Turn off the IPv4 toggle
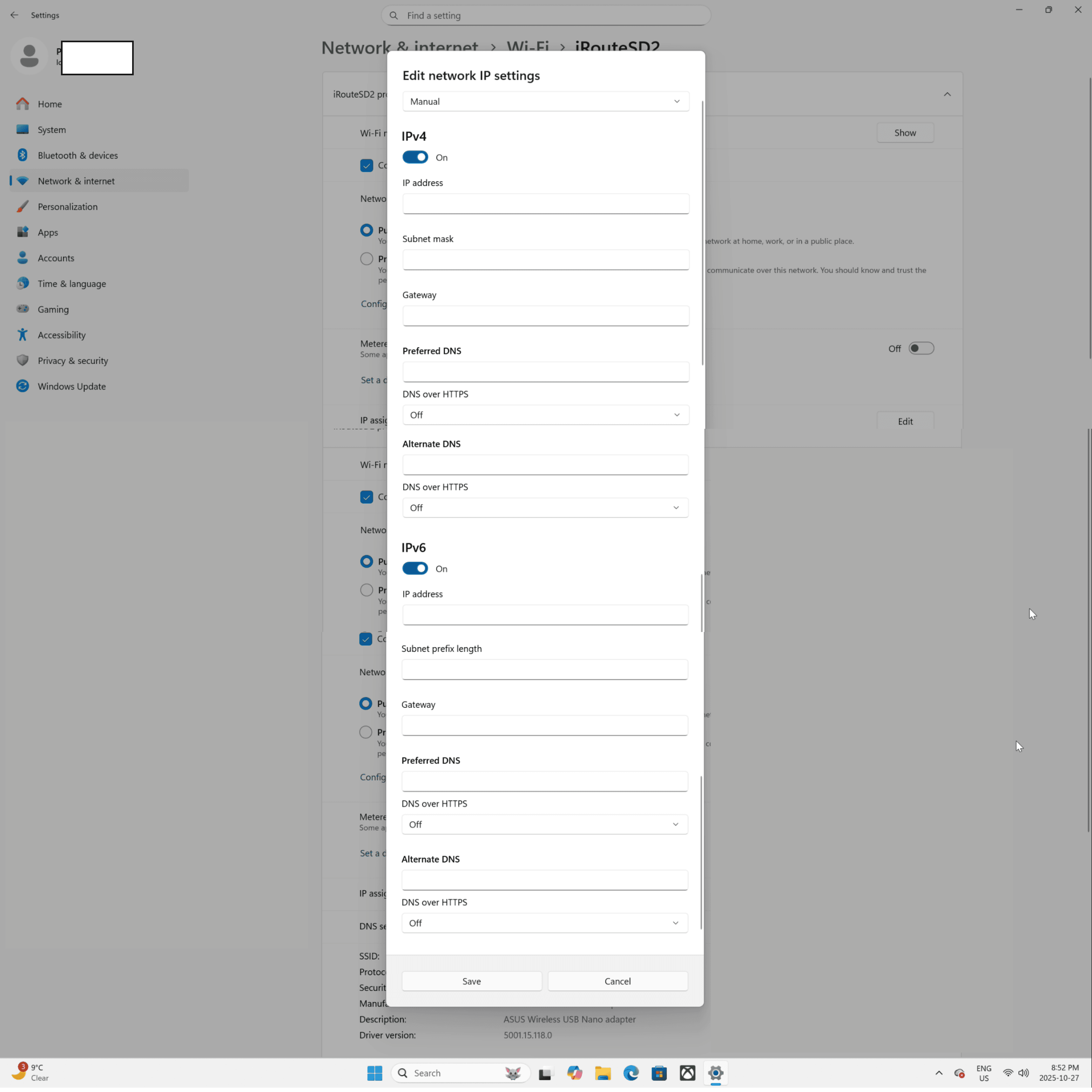Screen dimensions: 1092x1092 [x=415, y=157]
